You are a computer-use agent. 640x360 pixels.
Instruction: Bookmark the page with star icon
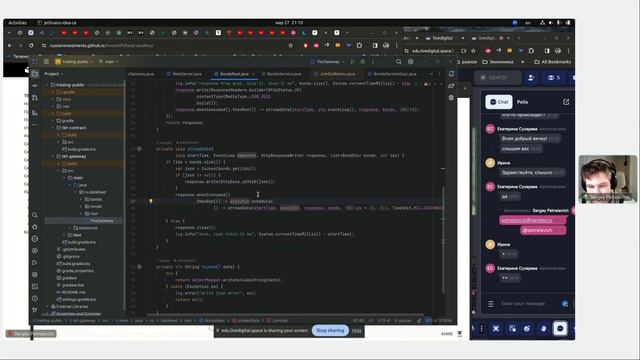click(291, 46)
